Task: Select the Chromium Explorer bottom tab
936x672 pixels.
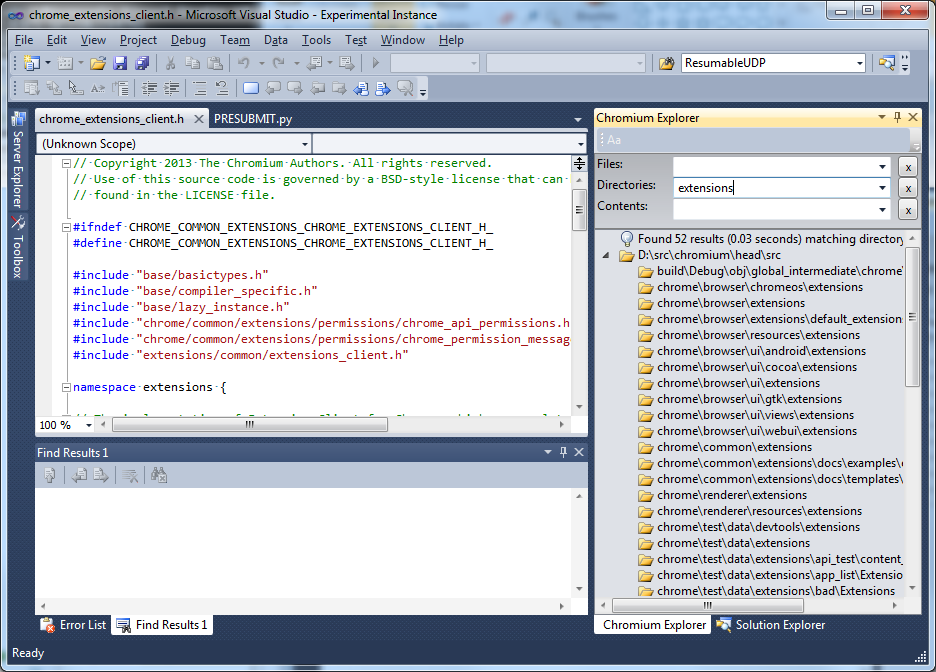Action: pyautogui.click(x=654, y=625)
